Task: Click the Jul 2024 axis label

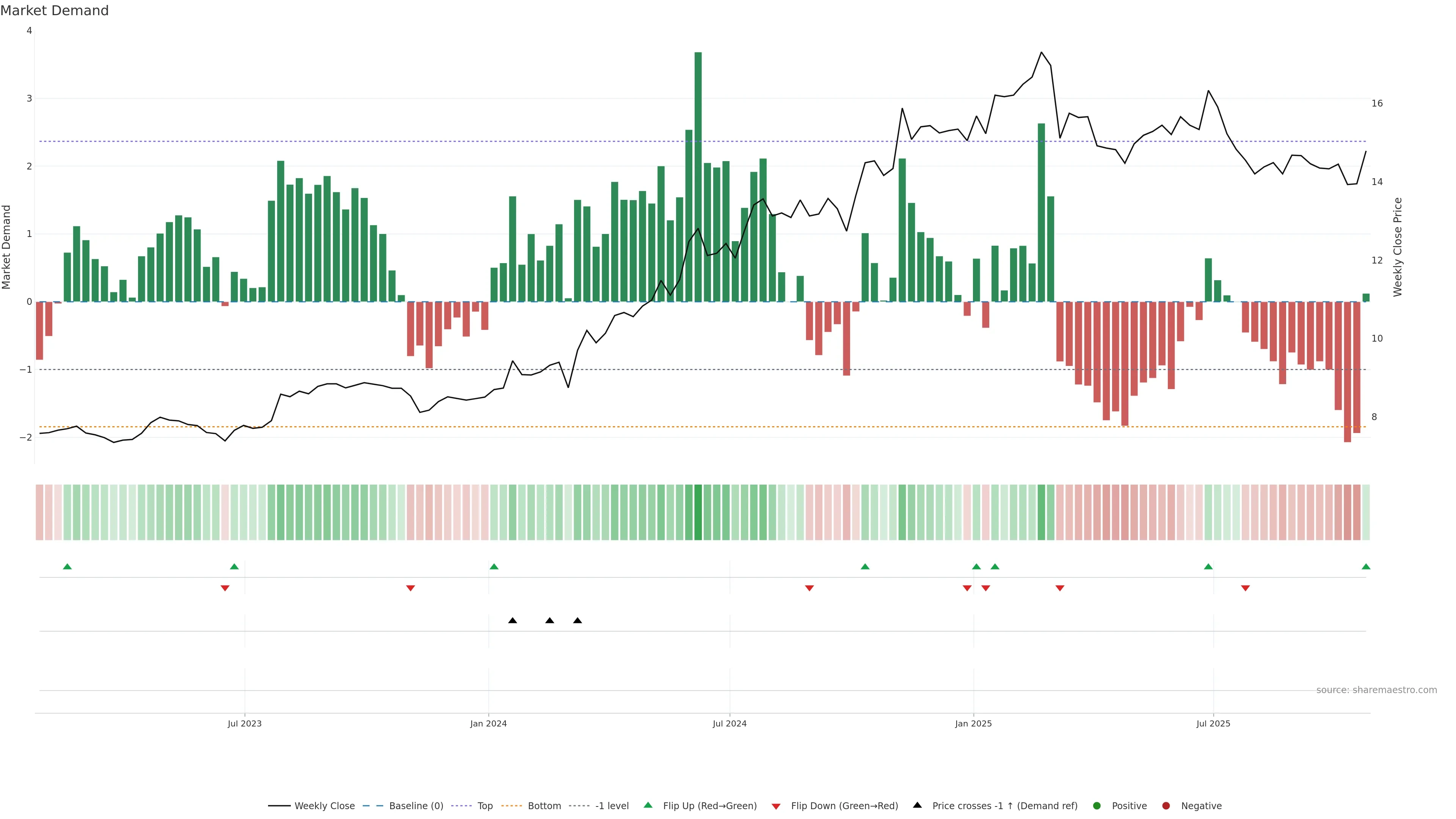Action: pyautogui.click(x=729, y=723)
